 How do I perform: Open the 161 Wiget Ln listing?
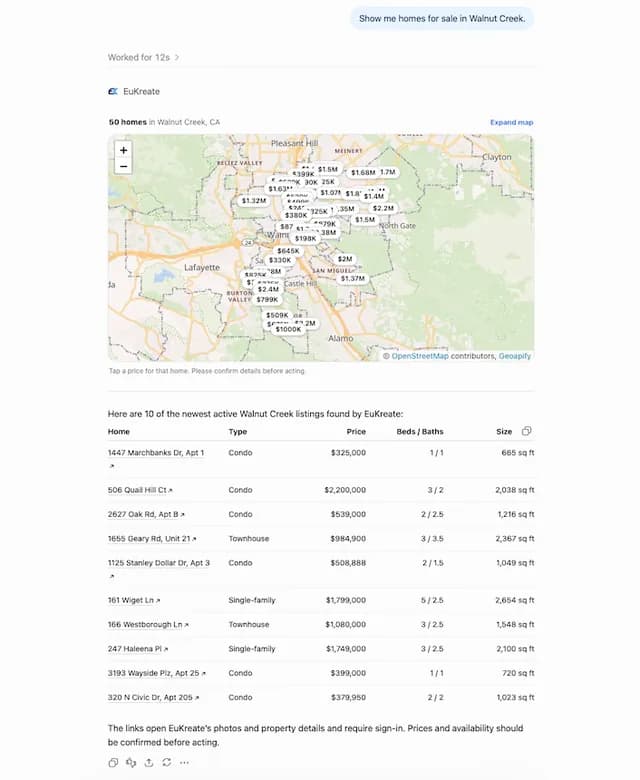click(134, 600)
